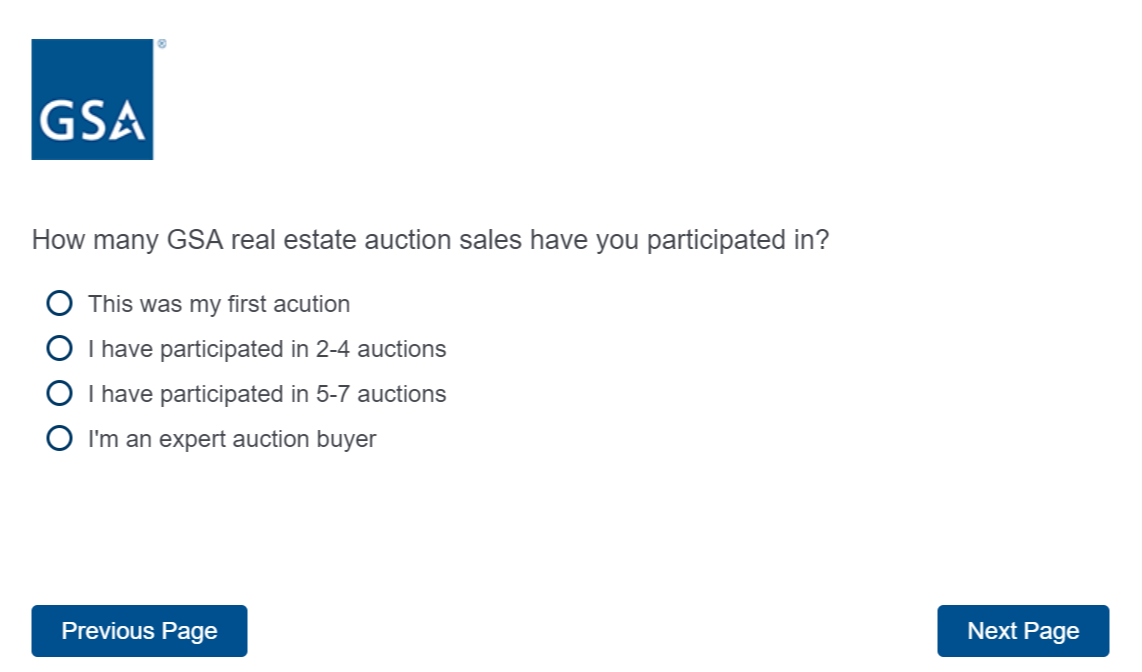The width and height of the screenshot is (1142, 672).
Task: Click the 'This was my first acution' label text
Action: coord(219,304)
